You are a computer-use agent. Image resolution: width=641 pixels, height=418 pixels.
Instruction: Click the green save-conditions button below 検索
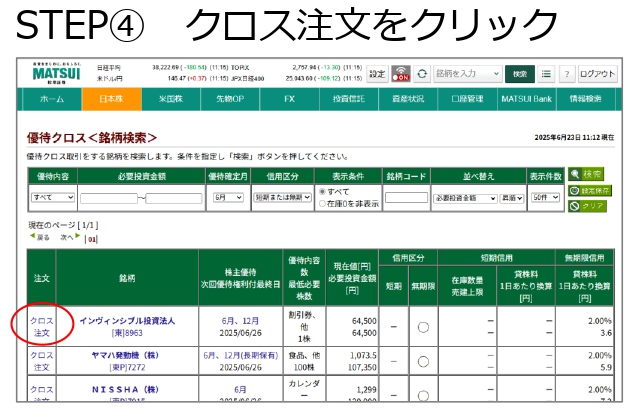coord(589,190)
